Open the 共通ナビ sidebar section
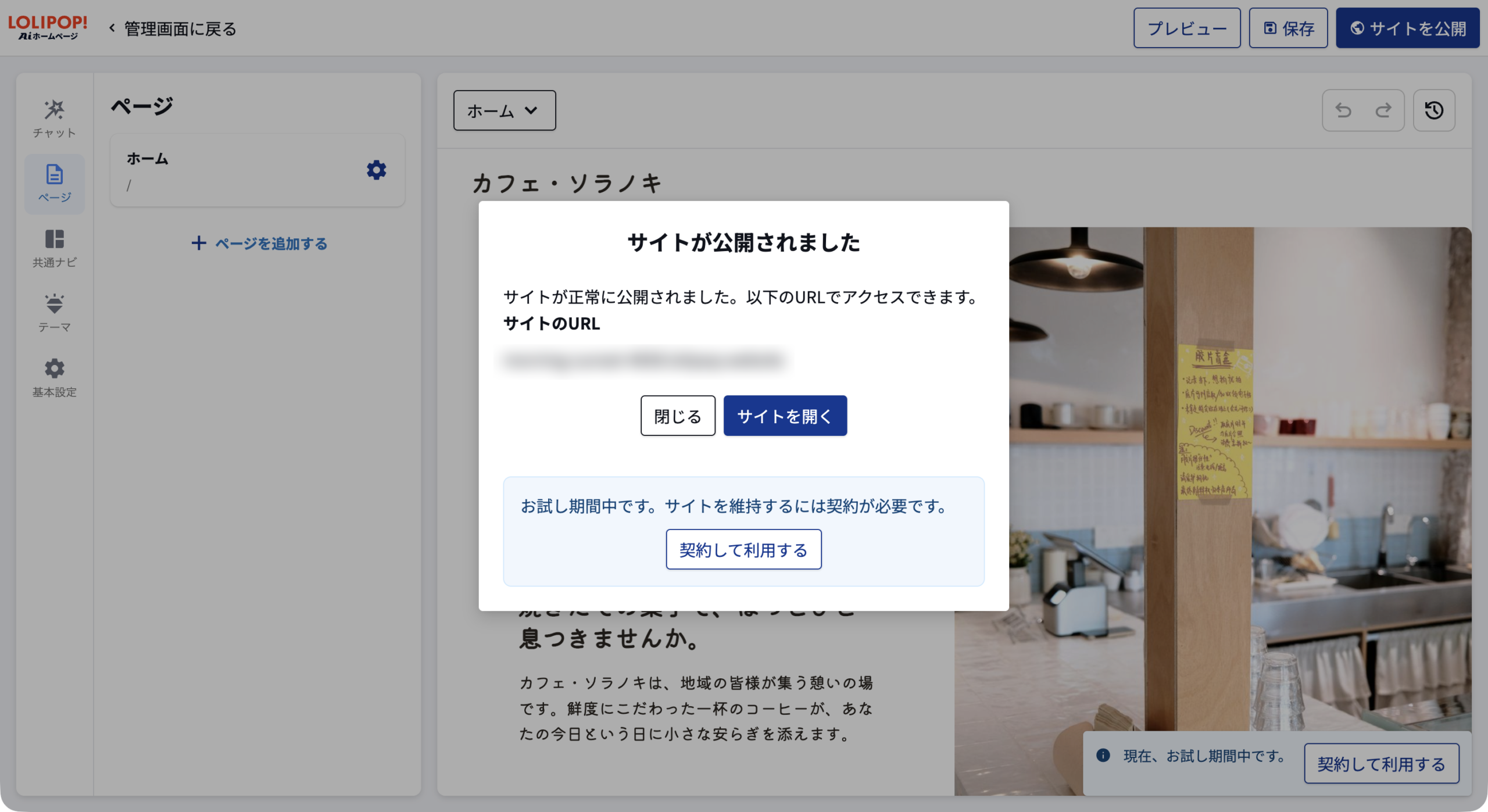This screenshot has height=812, width=1488. click(54, 248)
